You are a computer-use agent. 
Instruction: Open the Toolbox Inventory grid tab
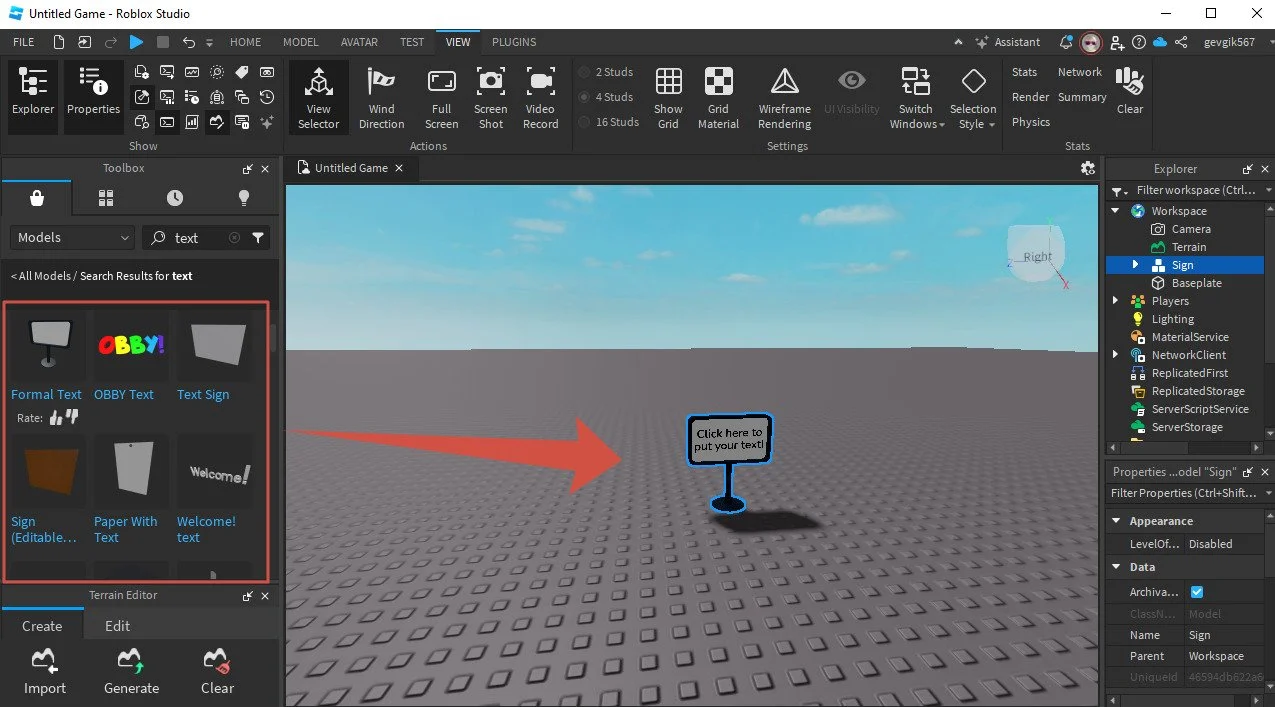[106, 198]
